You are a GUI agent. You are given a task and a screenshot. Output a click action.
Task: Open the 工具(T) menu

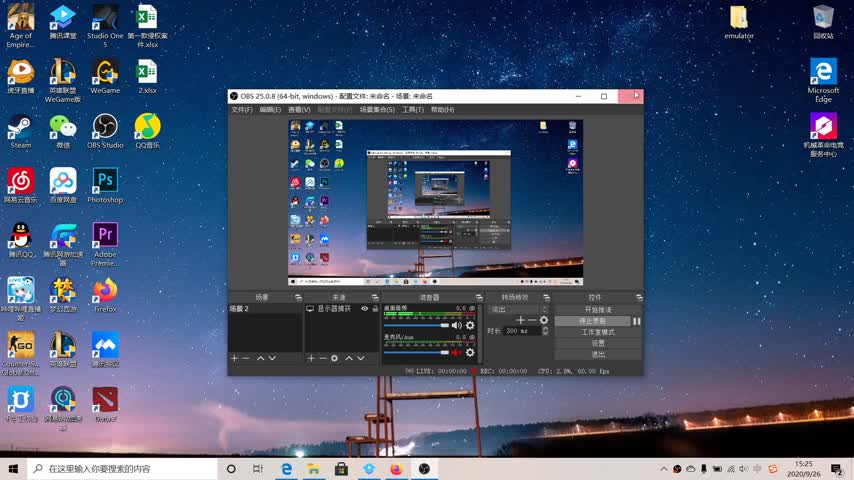click(412, 110)
